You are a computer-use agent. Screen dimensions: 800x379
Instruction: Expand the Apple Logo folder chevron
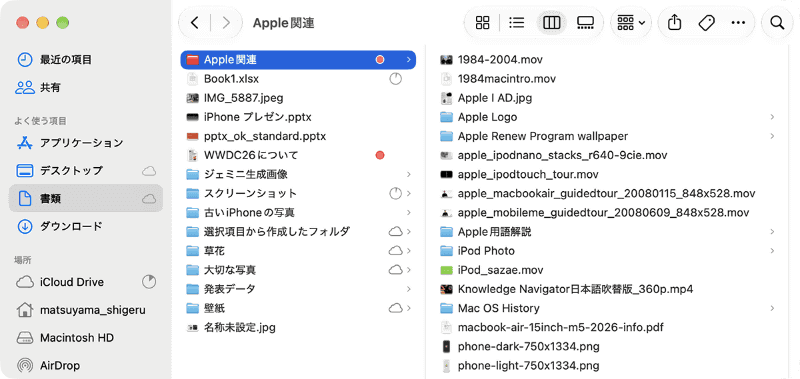click(x=772, y=117)
